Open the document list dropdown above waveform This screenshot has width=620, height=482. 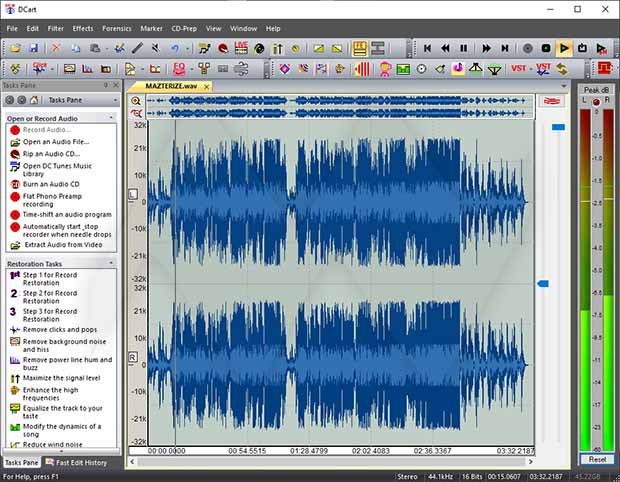click(x=564, y=86)
